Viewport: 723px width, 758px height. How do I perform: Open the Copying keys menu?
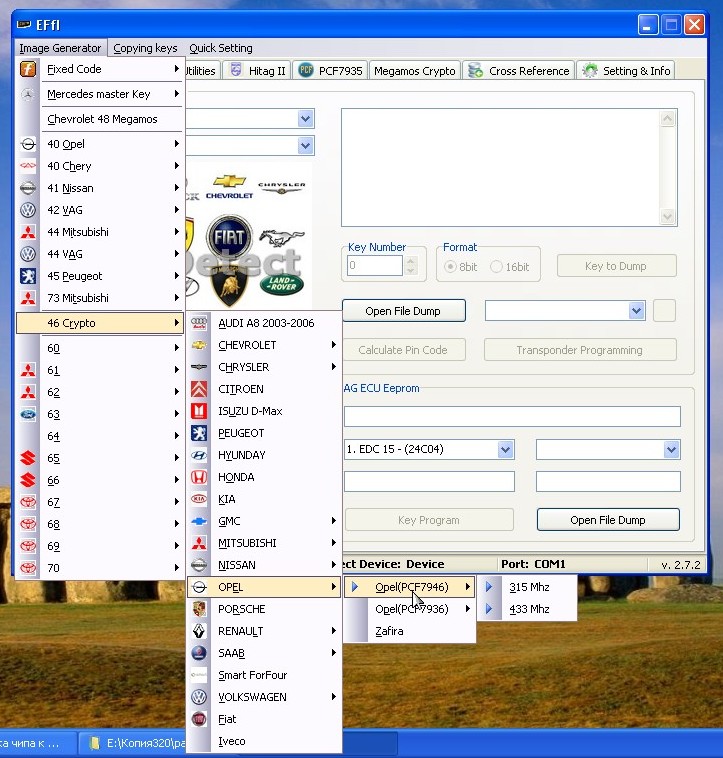[x=145, y=48]
